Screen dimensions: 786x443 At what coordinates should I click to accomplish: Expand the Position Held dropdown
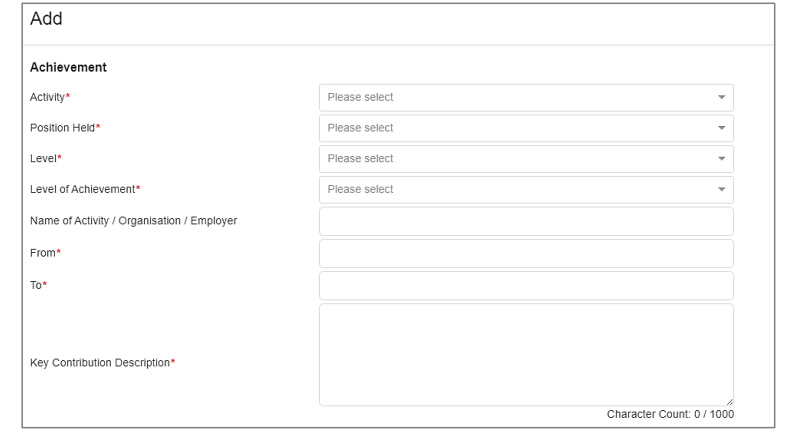coord(526,128)
